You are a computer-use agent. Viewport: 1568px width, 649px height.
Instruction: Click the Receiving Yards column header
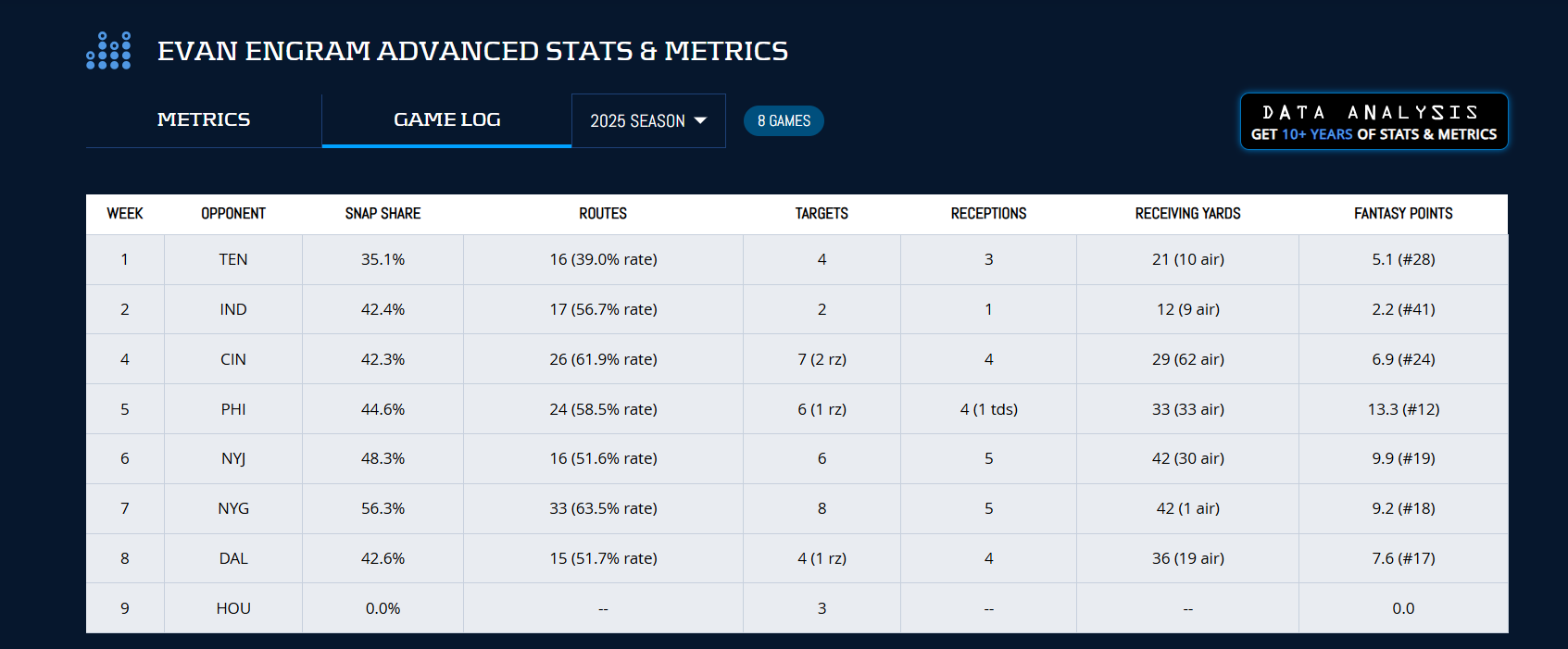tap(1187, 214)
